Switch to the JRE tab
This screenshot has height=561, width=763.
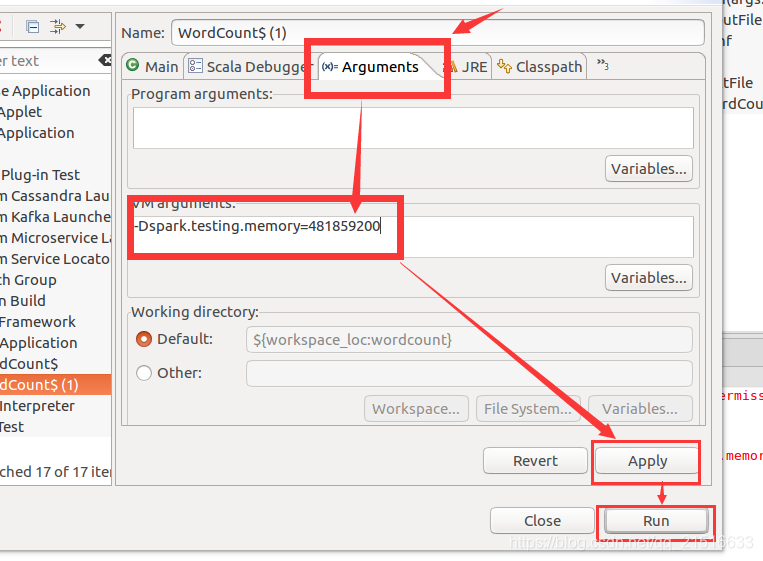466,67
